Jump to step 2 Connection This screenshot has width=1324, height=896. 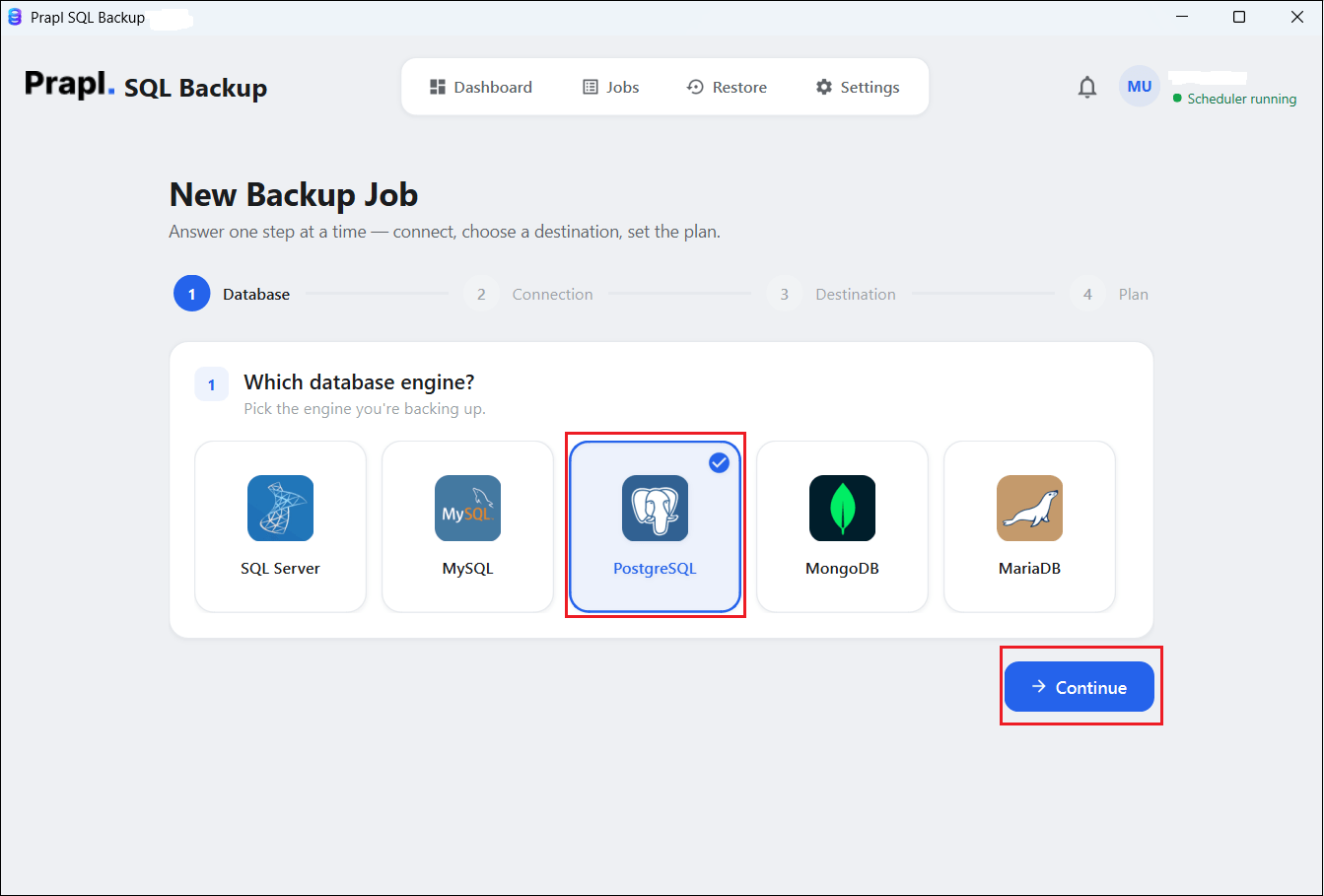tap(528, 294)
